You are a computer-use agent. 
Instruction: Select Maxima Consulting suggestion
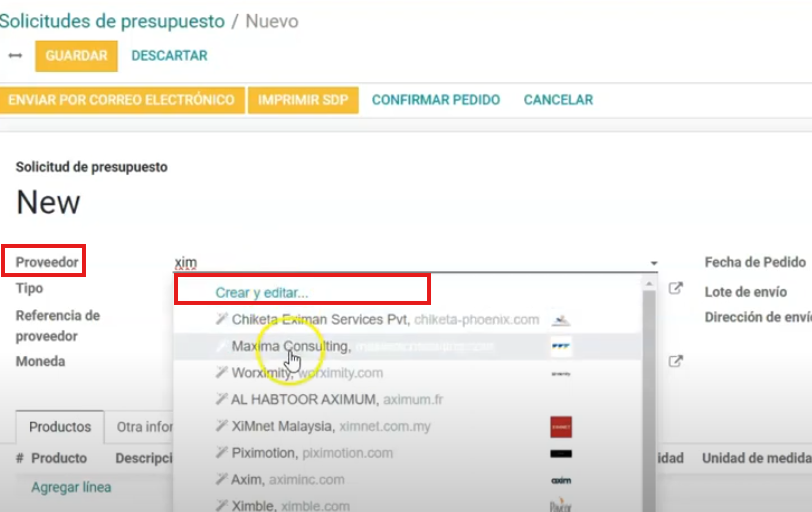point(407,346)
